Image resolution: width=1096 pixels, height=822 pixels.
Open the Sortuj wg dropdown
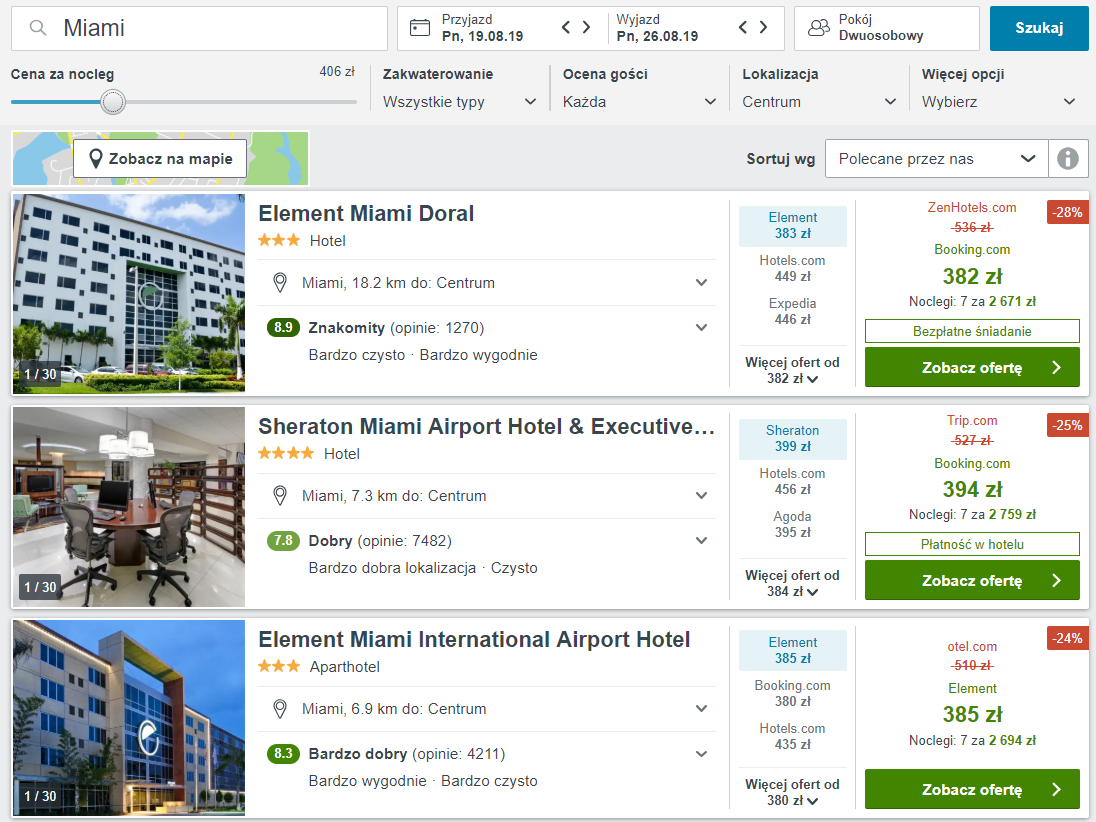(937, 159)
